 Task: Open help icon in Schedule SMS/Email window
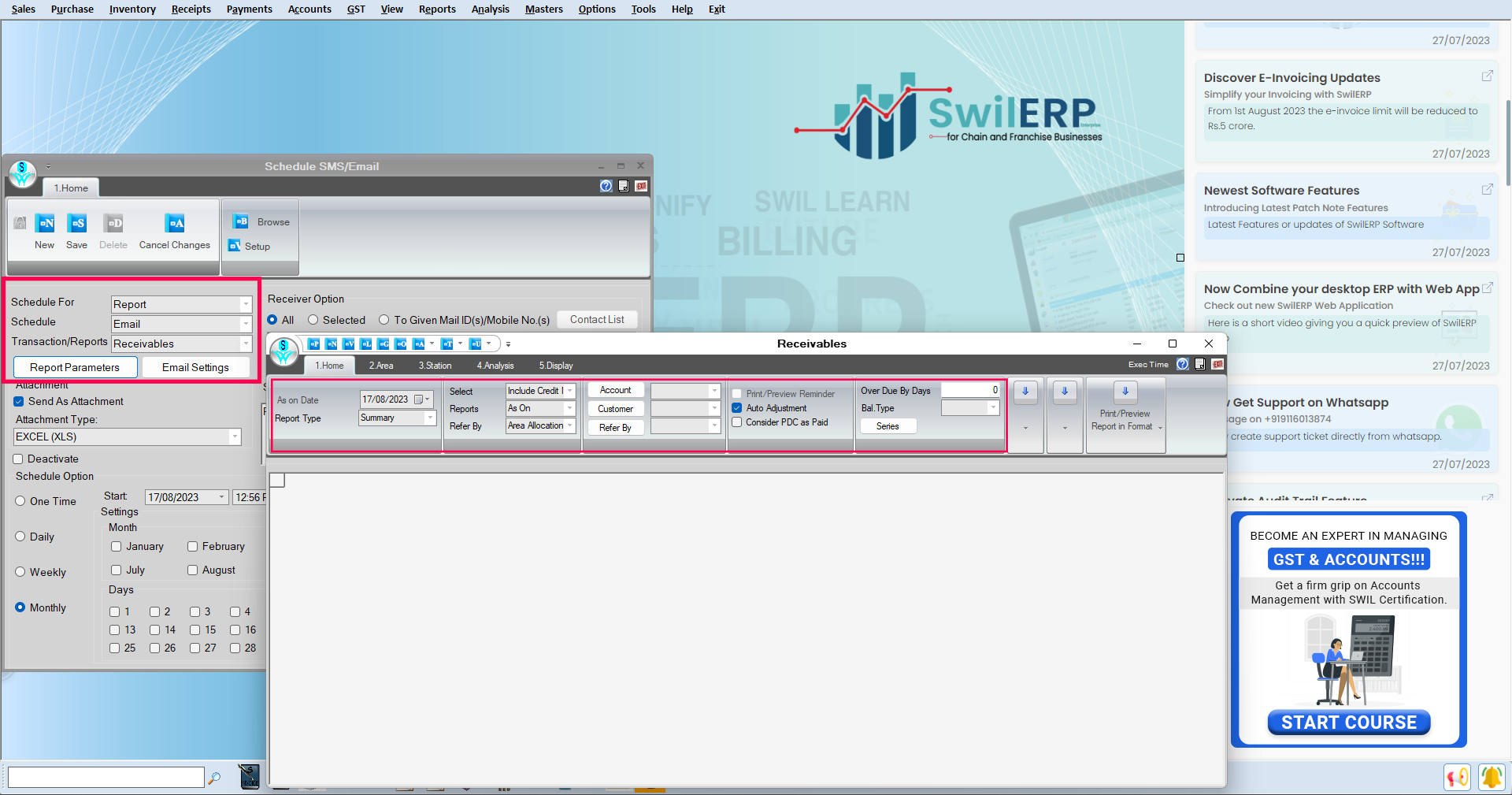click(606, 186)
